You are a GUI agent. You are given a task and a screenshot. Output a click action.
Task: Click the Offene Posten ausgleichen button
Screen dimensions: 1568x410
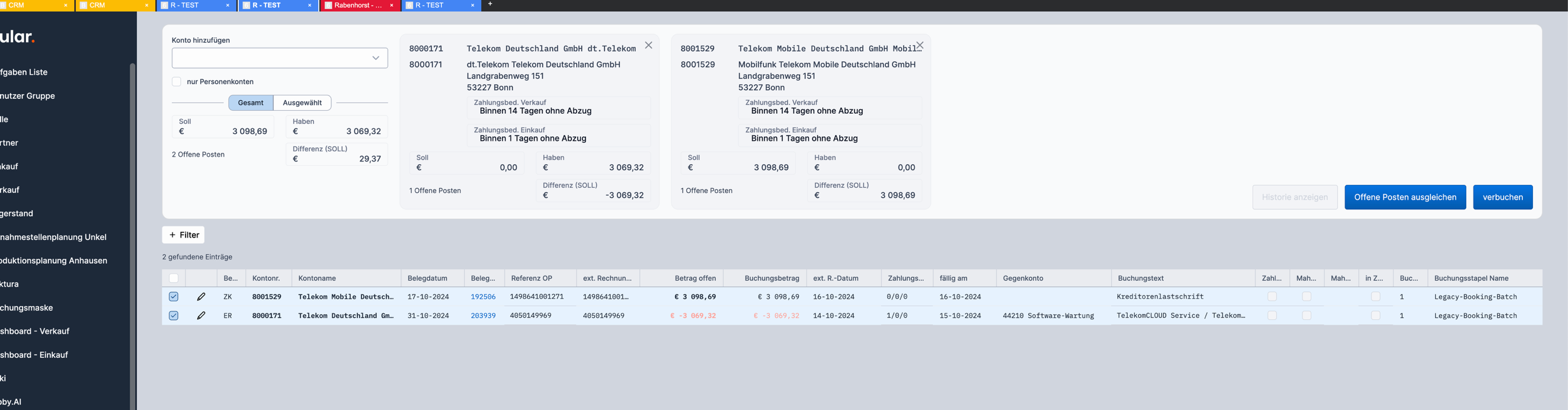click(x=1404, y=197)
